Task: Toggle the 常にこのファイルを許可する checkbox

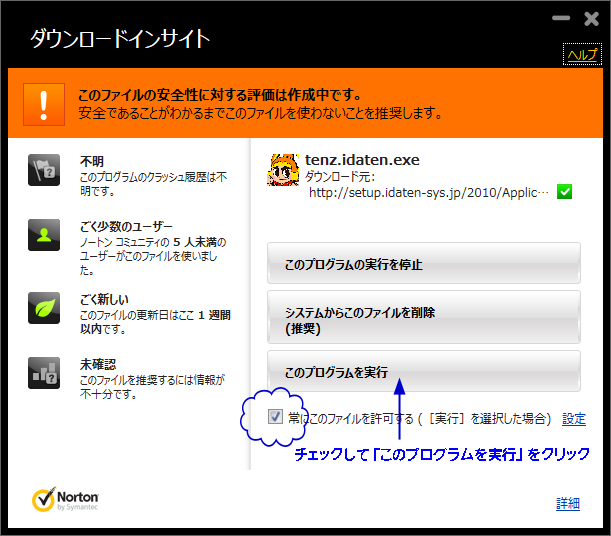Action: pyautogui.click(x=275, y=417)
